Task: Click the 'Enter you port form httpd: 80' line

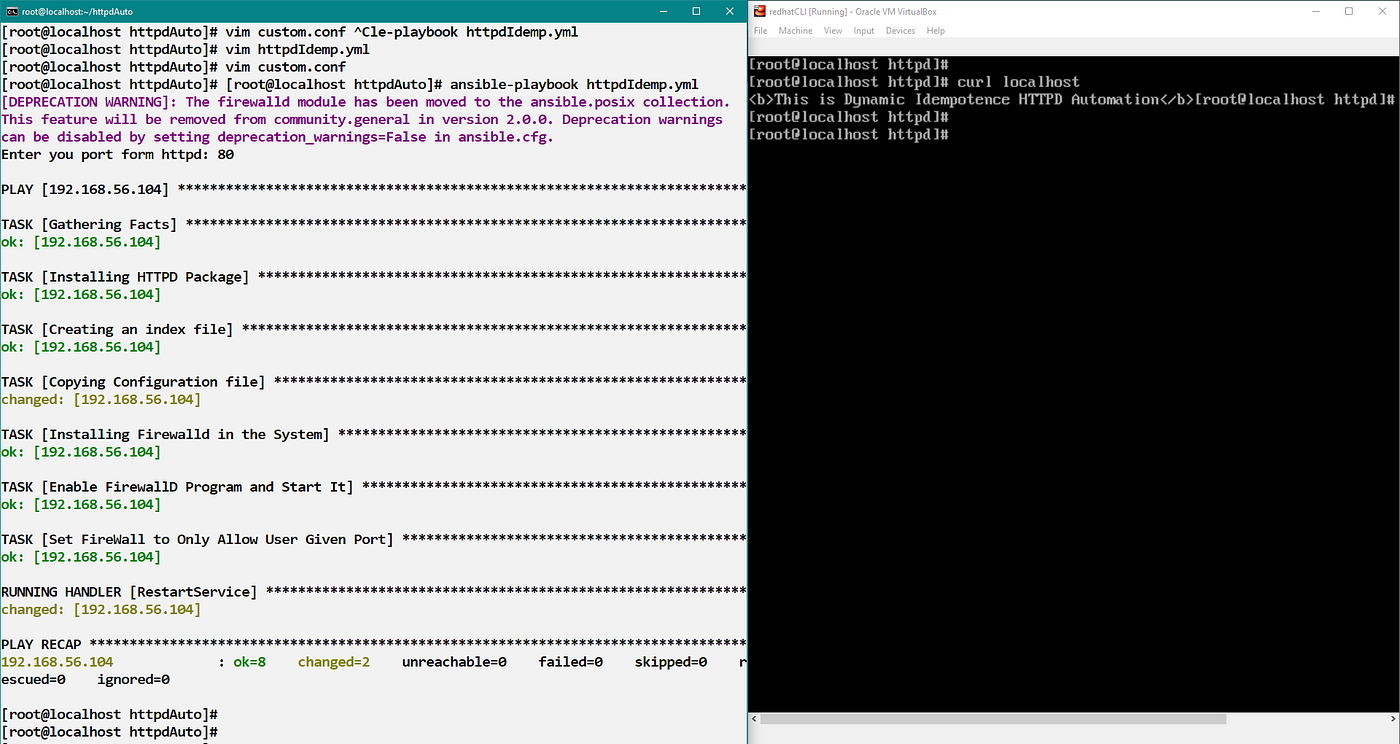Action: pyautogui.click(x=117, y=154)
